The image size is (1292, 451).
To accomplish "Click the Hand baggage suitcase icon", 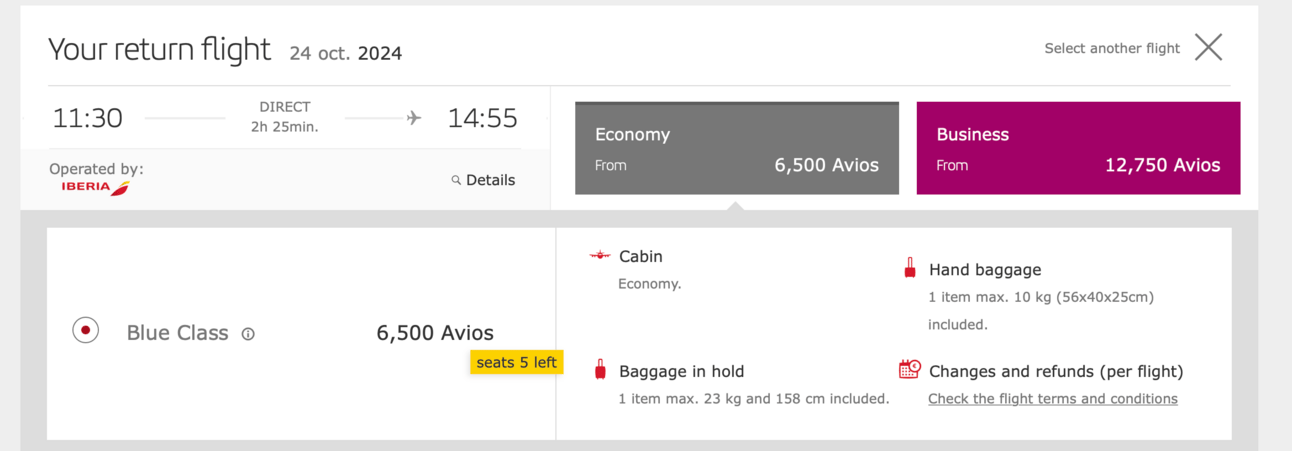I will [910, 268].
